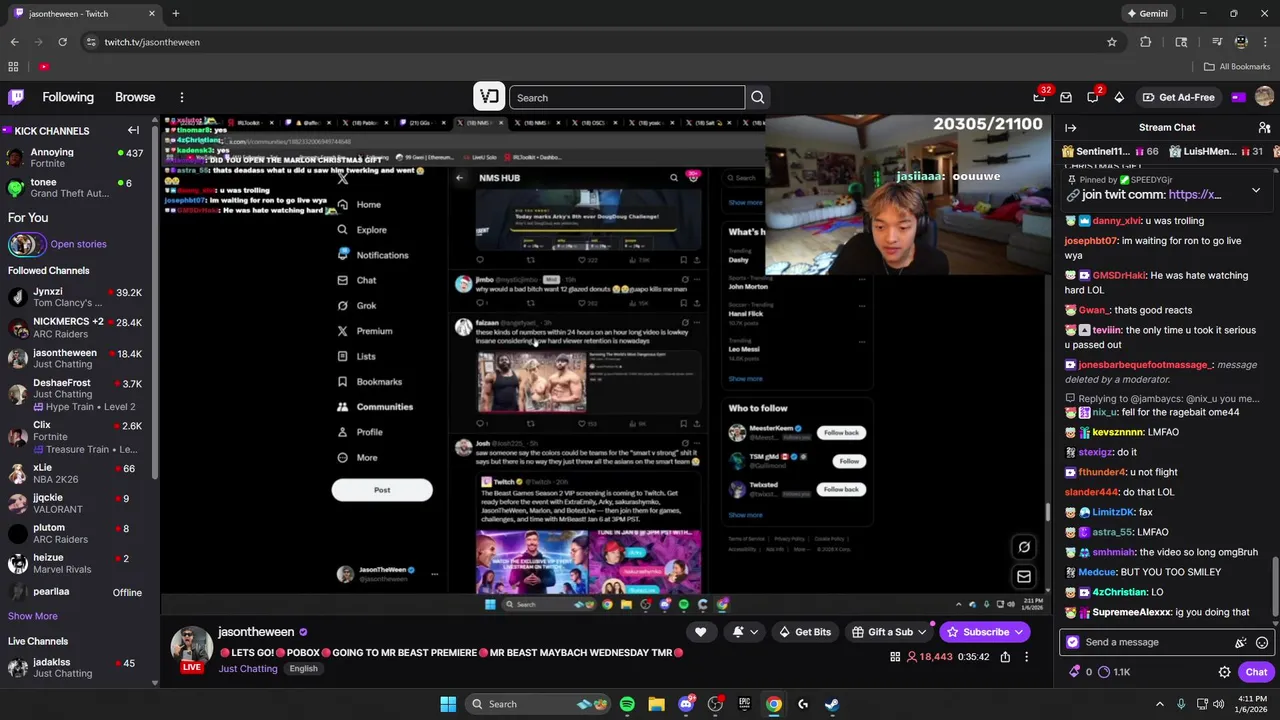Image resolution: width=1280 pixels, height=720 pixels.
Task: Open Jynxzi channel in sidebar
Action: click(x=75, y=297)
